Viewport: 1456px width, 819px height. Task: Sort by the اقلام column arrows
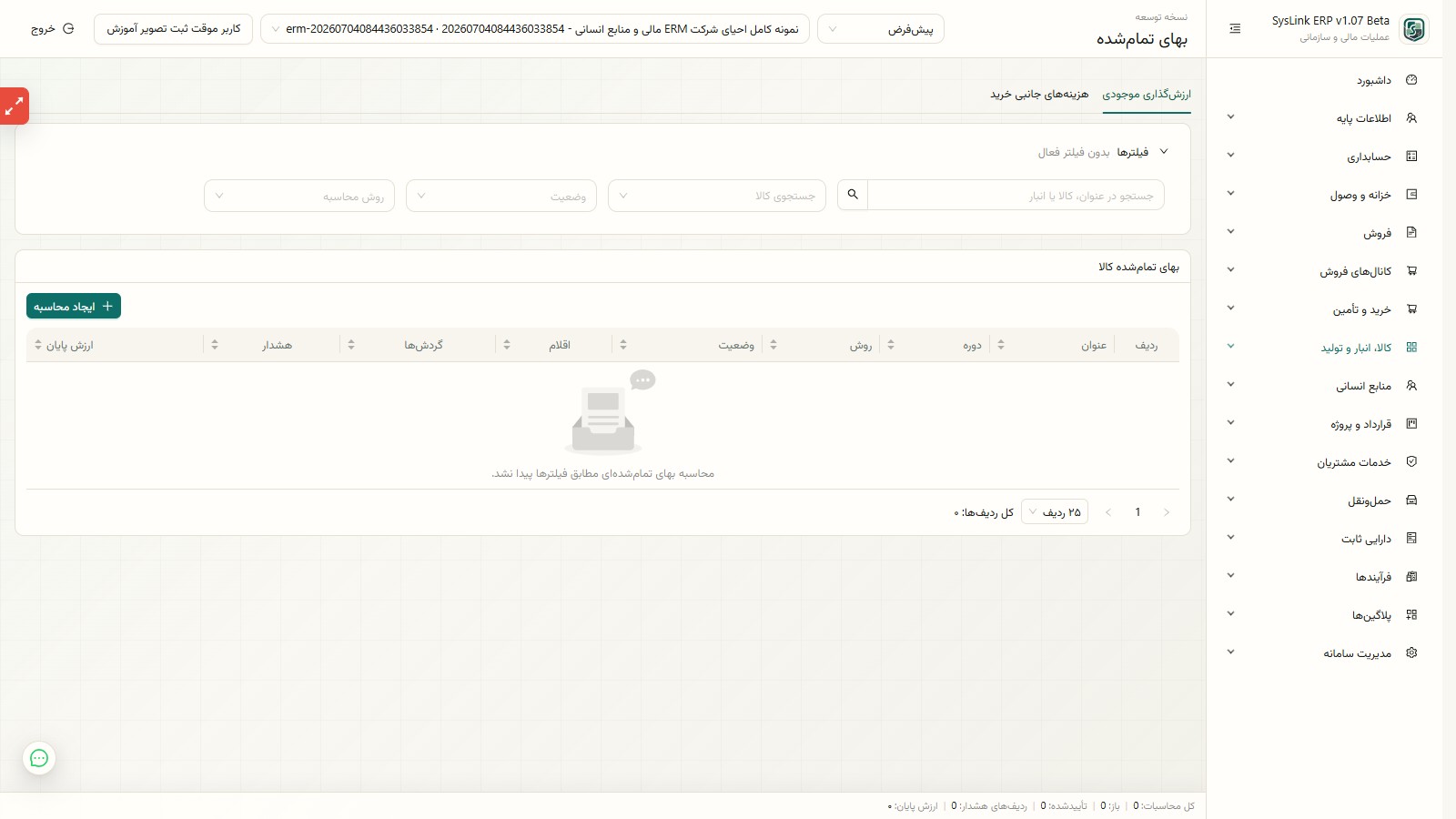click(x=507, y=345)
